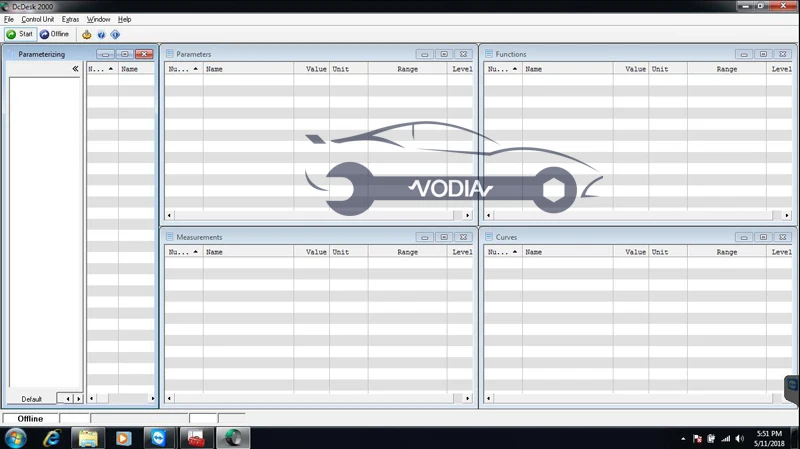Click the Functions window title icon
This screenshot has width=800, height=449.
point(489,54)
